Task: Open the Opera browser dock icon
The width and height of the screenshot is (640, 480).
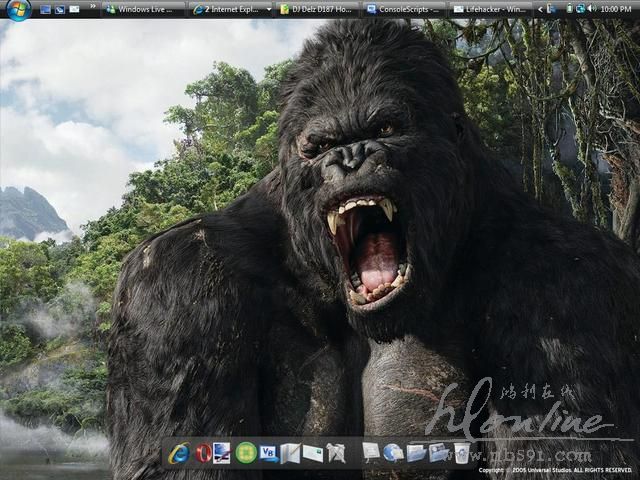Action: click(x=203, y=453)
